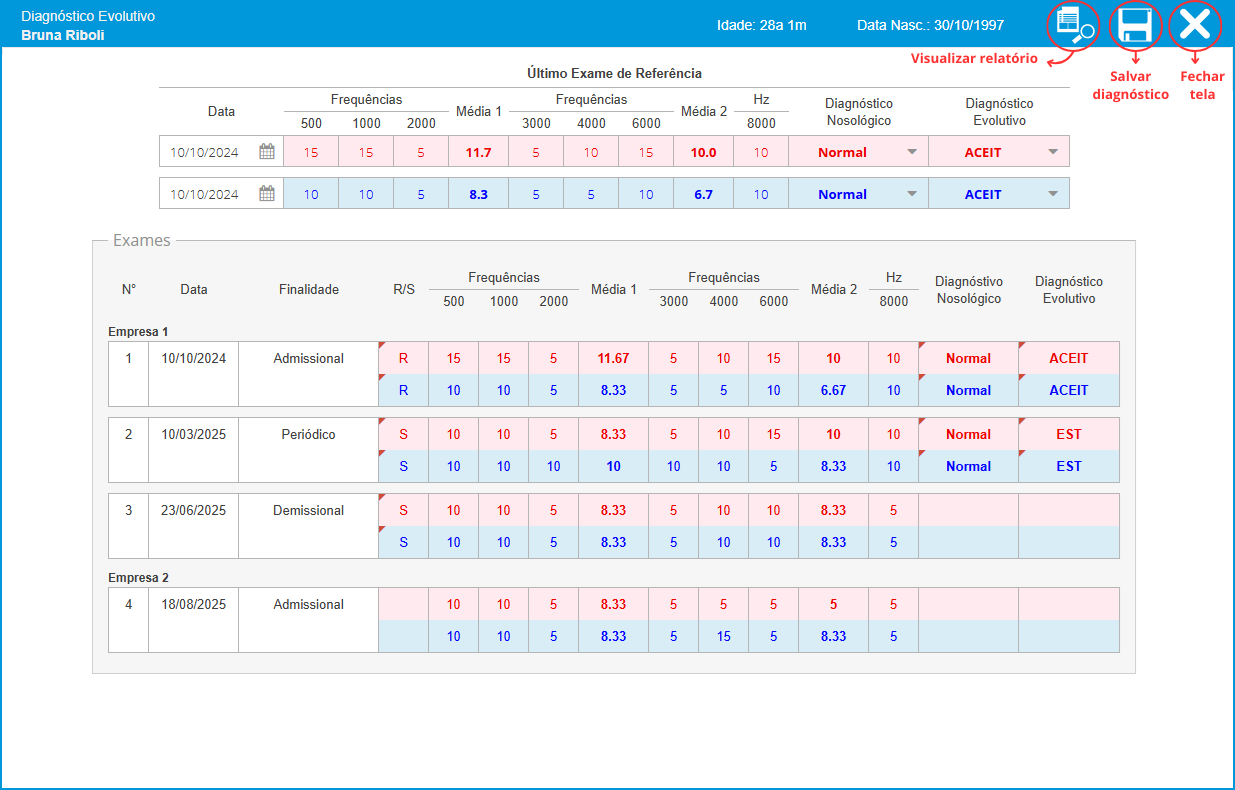Open the Visualizar relatório report icon
The height and width of the screenshot is (790, 1235).
(x=1071, y=25)
